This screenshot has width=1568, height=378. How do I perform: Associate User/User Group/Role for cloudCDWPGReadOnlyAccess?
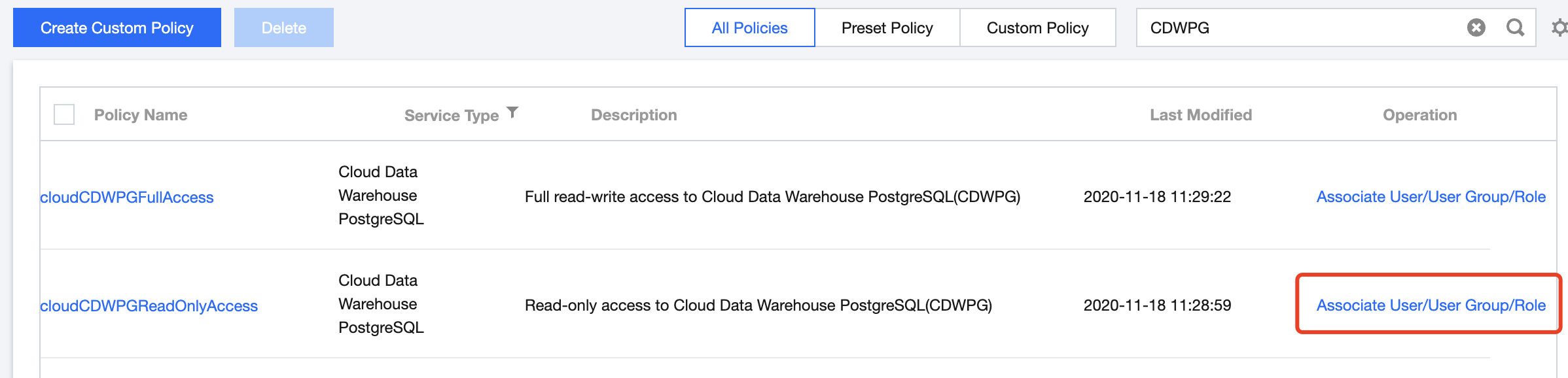pos(1431,305)
